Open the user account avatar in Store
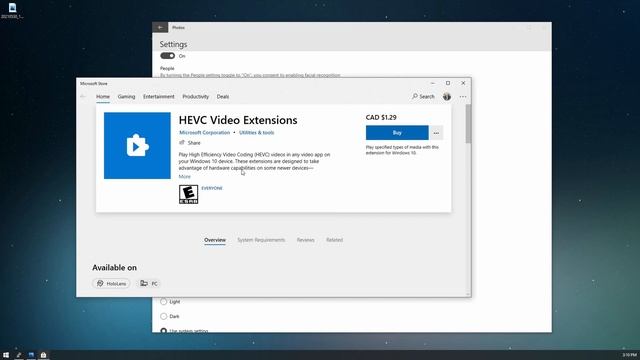Screen dimensions: 640x360 447,97
